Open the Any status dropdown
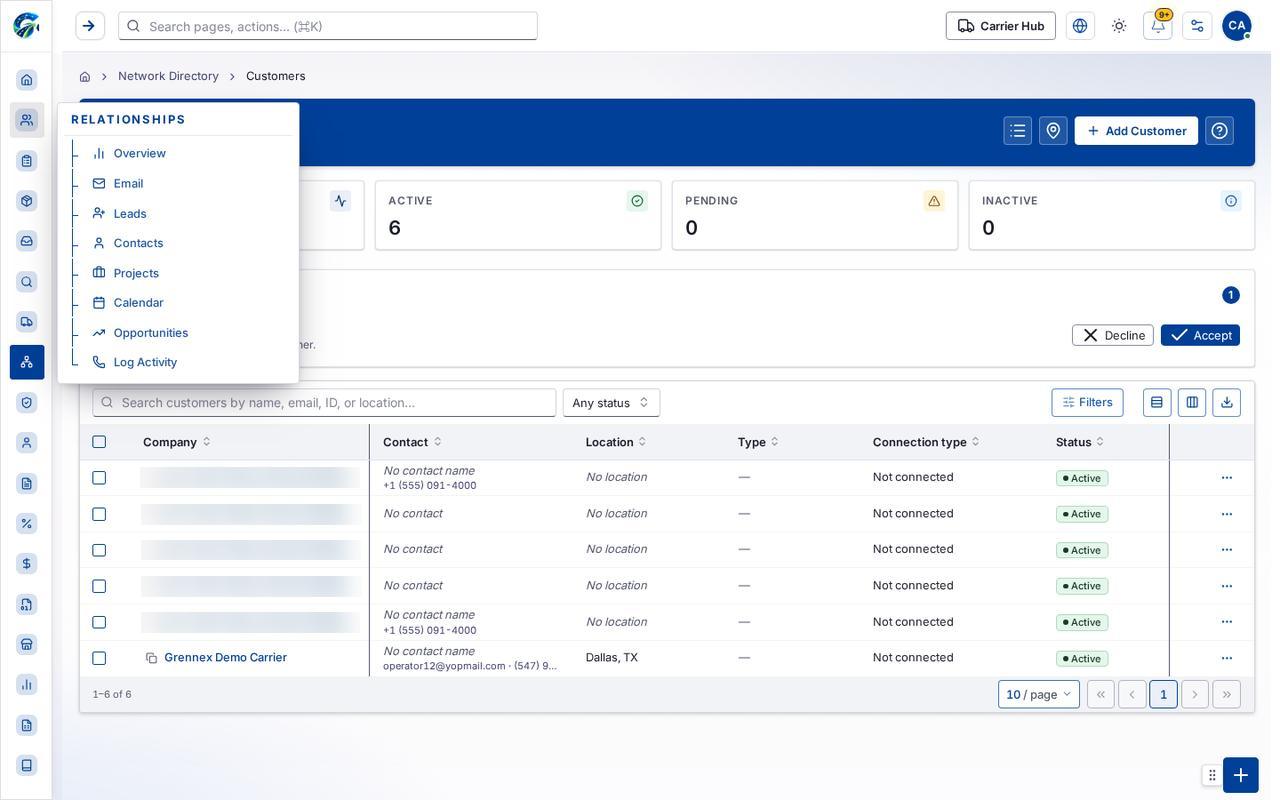This screenshot has width=1280, height=800. click(611, 403)
